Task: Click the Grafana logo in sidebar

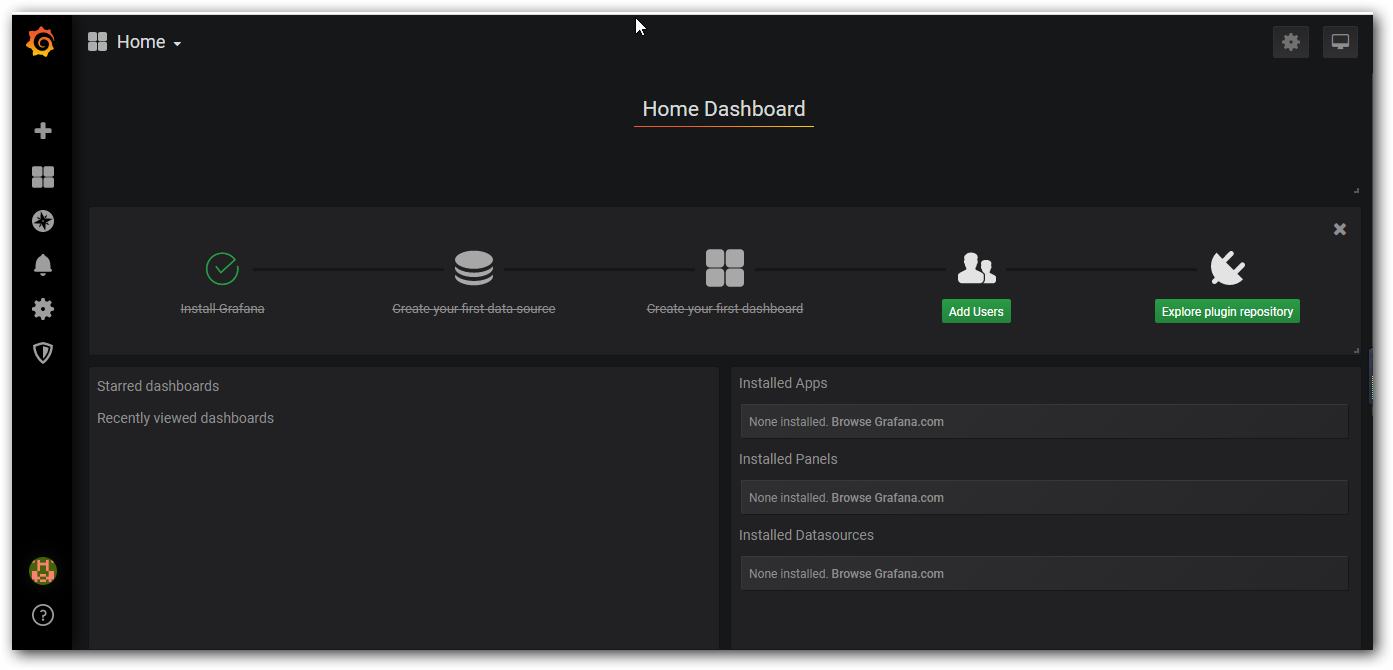Action: (41, 42)
